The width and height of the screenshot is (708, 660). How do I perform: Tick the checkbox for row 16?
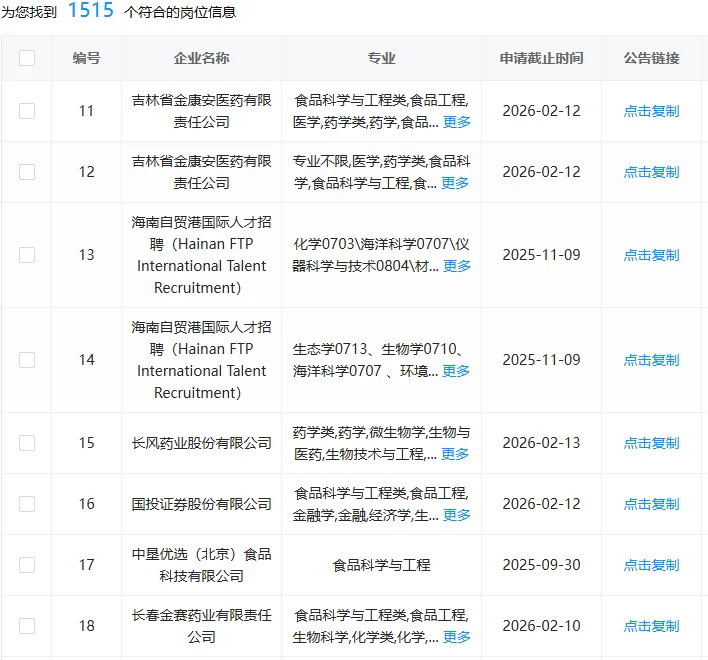[27, 504]
